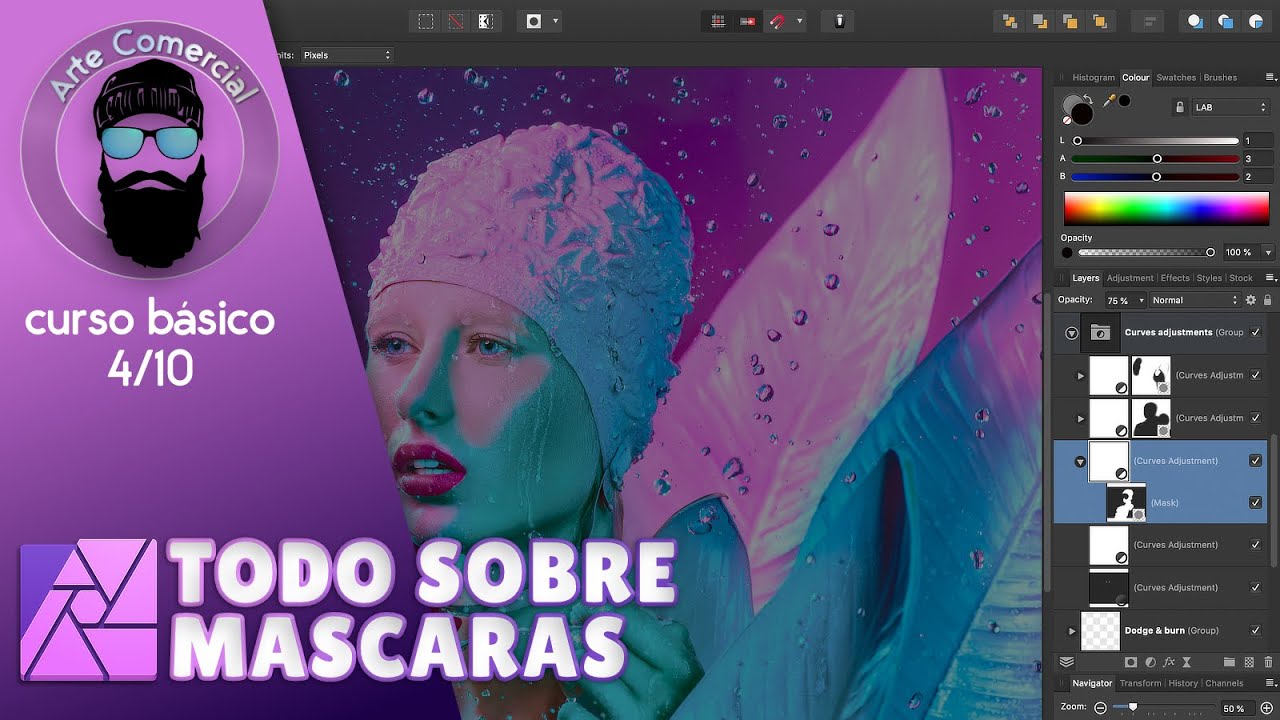This screenshot has height=720, width=1280.
Task: Toggle Dodge & burn group visibility checkbox
Action: (1255, 630)
